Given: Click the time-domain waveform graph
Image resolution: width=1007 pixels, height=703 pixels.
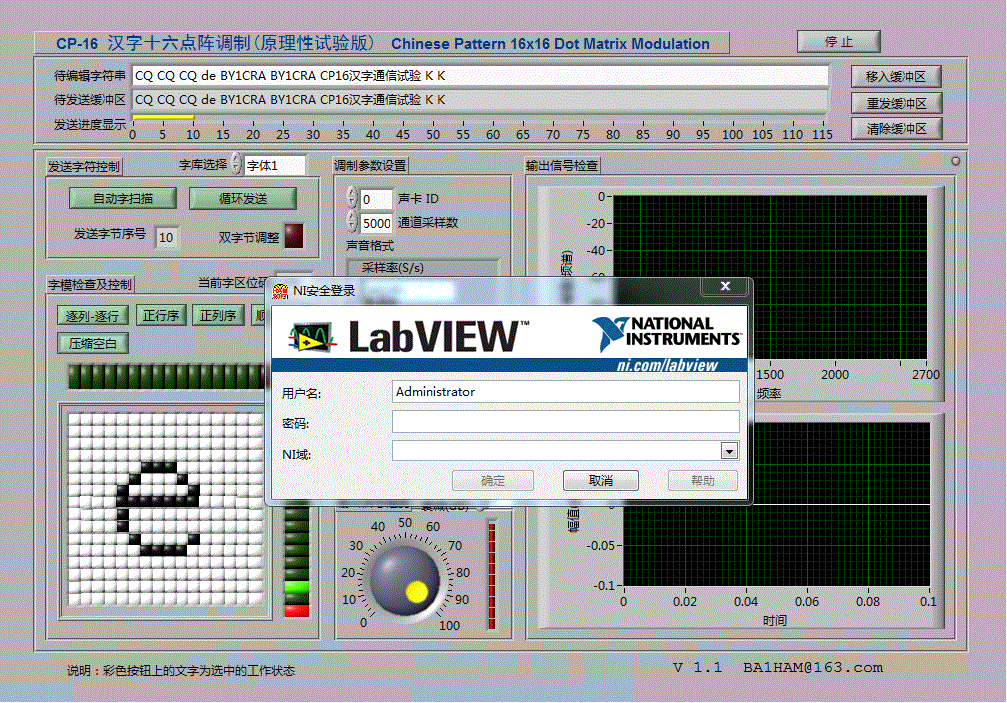Looking at the screenshot, I should [x=776, y=504].
